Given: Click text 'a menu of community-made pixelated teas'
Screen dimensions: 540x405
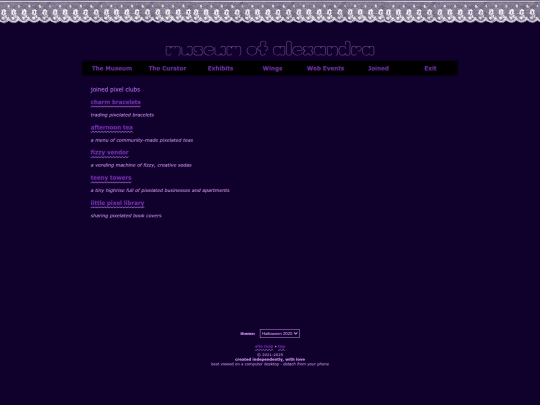Looking at the screenshot, I should pos(142,140).
